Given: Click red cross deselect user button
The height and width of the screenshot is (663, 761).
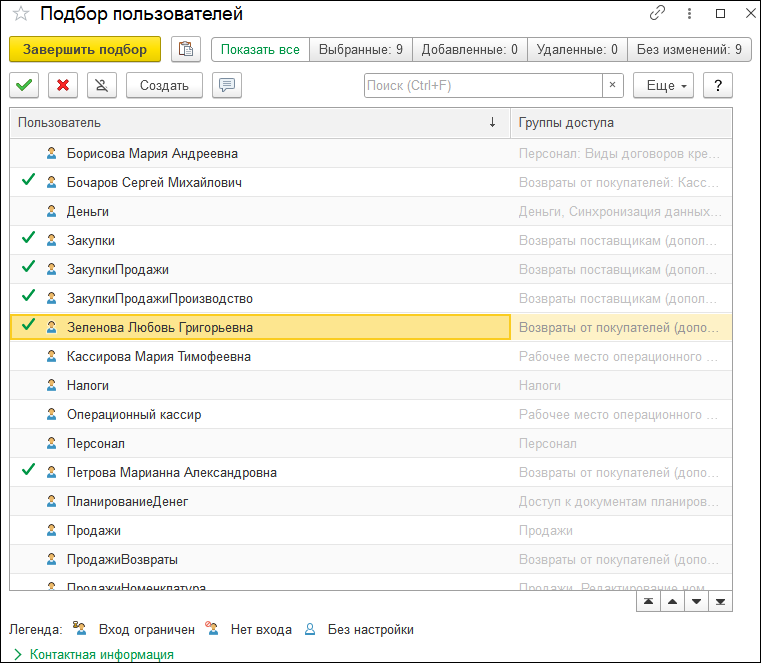Looking at the screenshot, I should (x=63, y=85).
